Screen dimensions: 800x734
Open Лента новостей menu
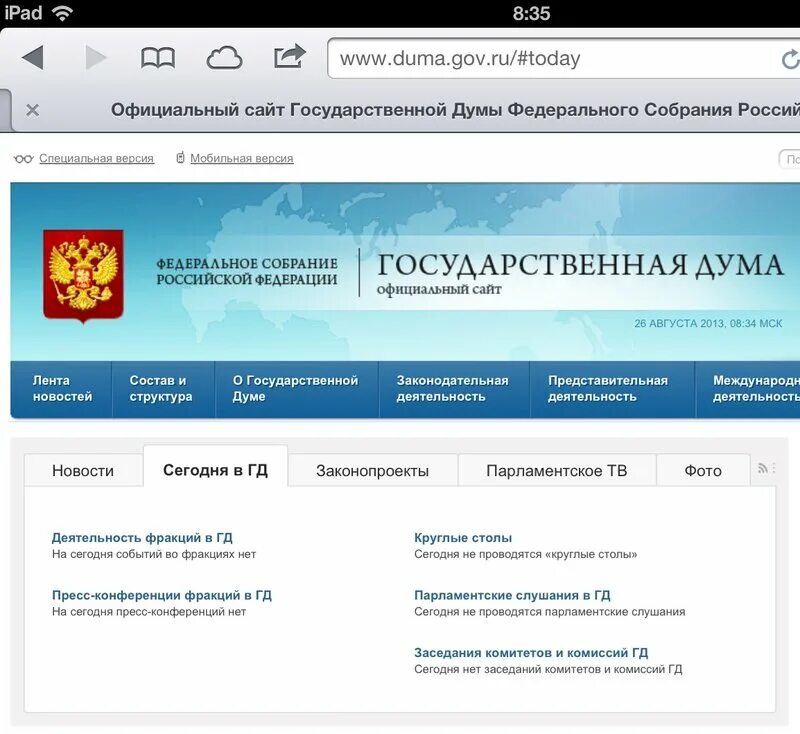(62, 389)
